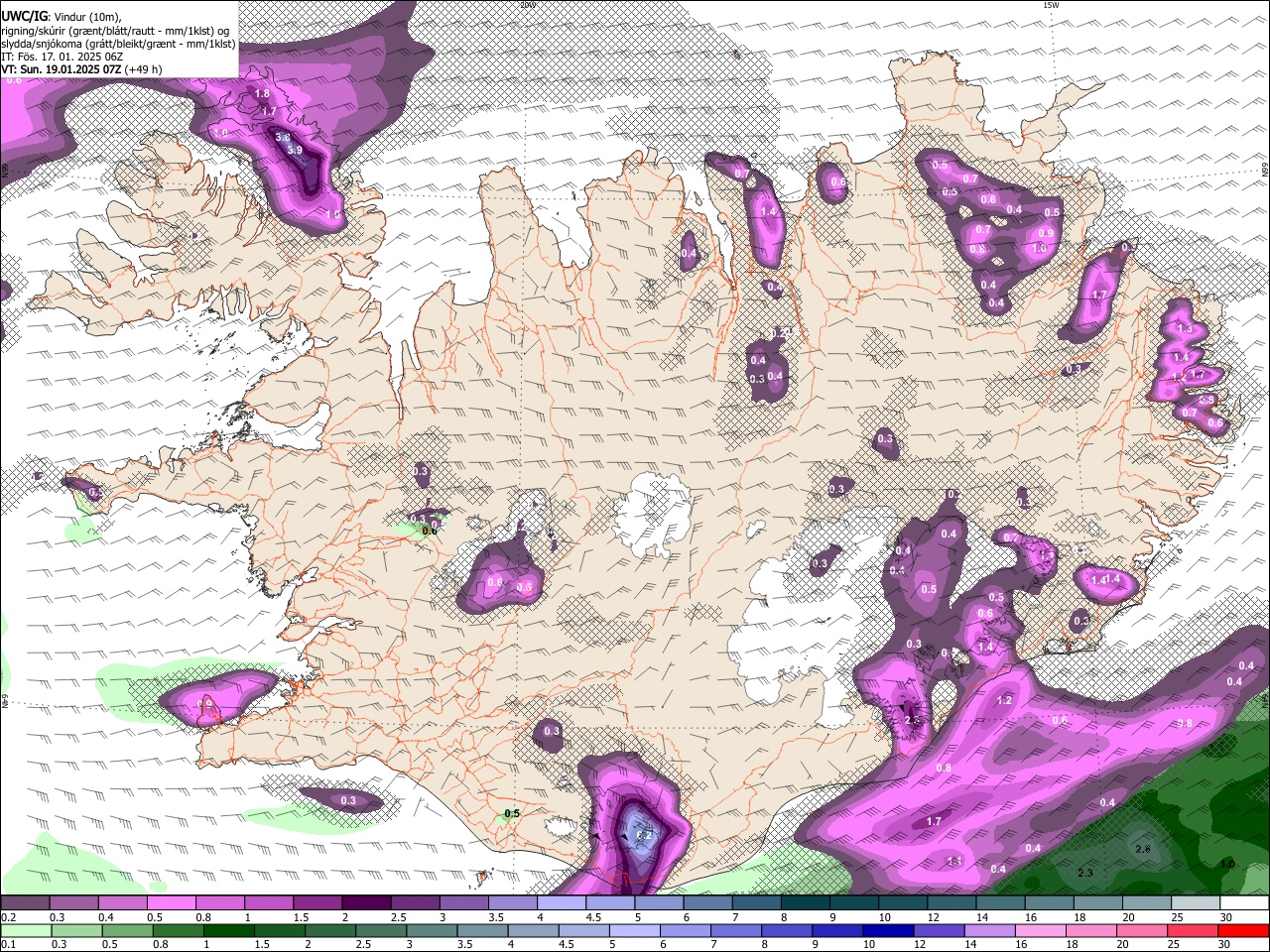Image resolution: width=1270 pixels, height=952 pixels.
Task: Click the '(+49 h)' forecast offset text
Action: click(x=145, y=69)
